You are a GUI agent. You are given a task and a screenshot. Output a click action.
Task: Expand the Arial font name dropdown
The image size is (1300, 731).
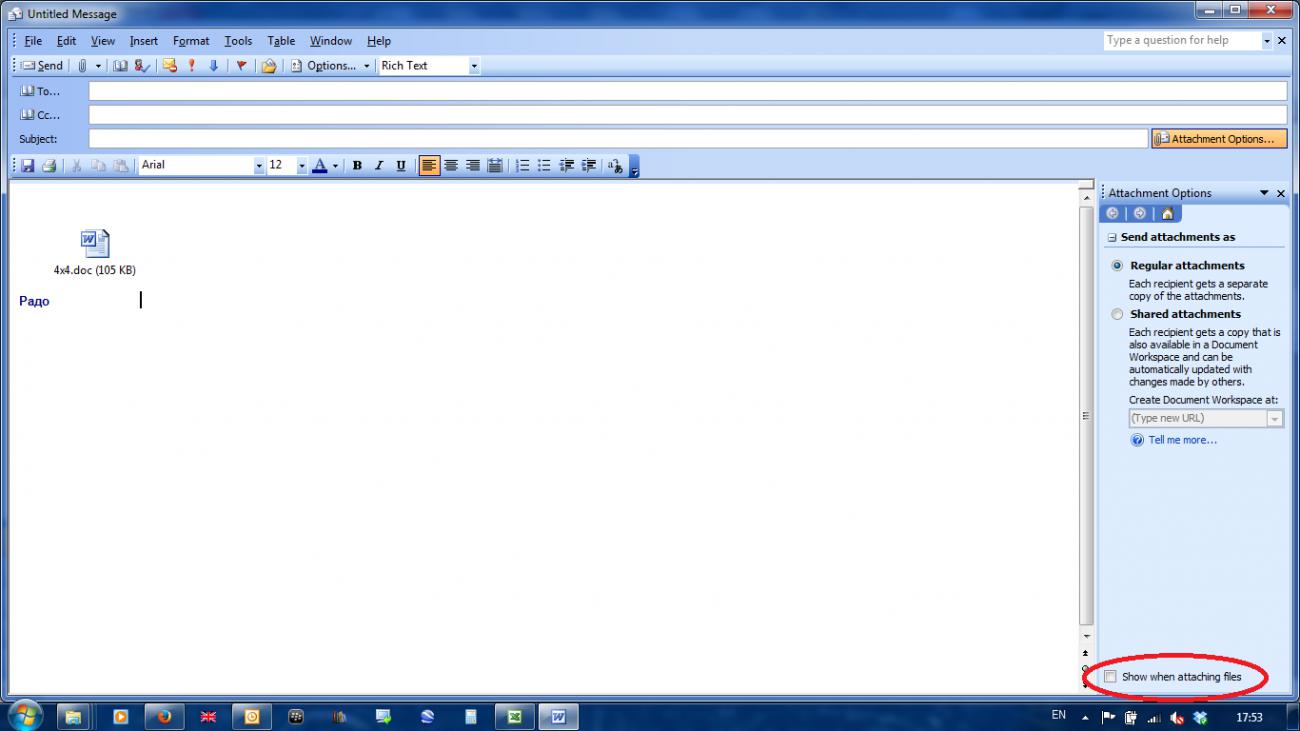(259, 166)
